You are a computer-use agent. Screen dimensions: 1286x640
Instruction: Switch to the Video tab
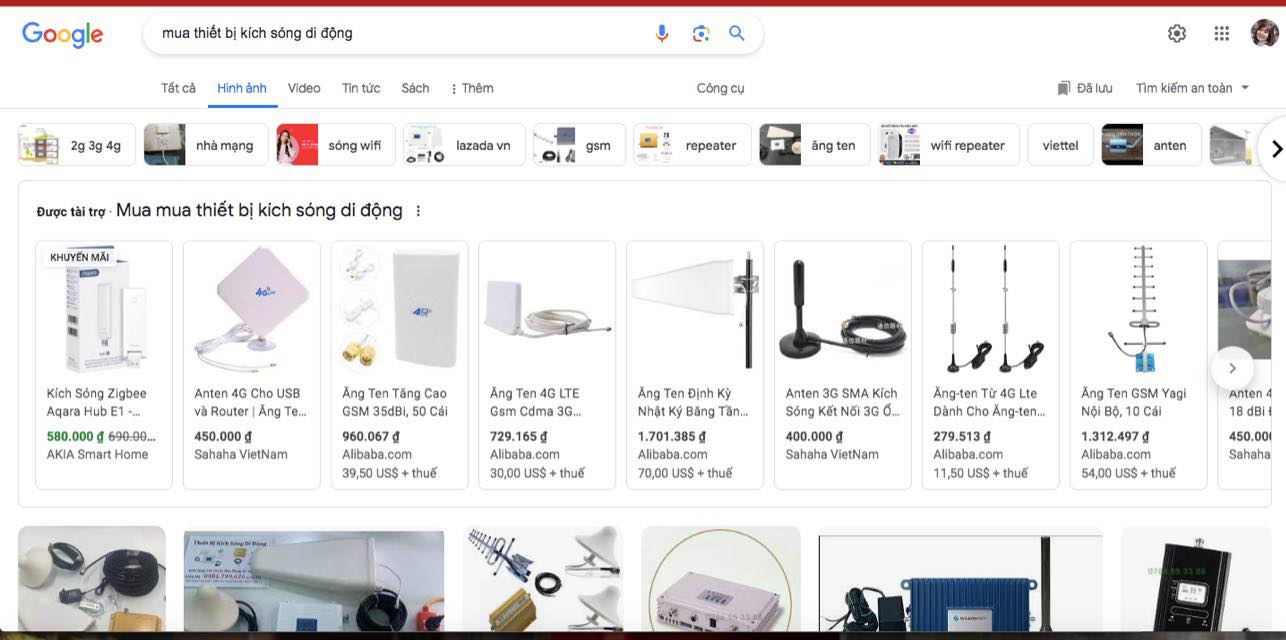click(x=304, y=88)
